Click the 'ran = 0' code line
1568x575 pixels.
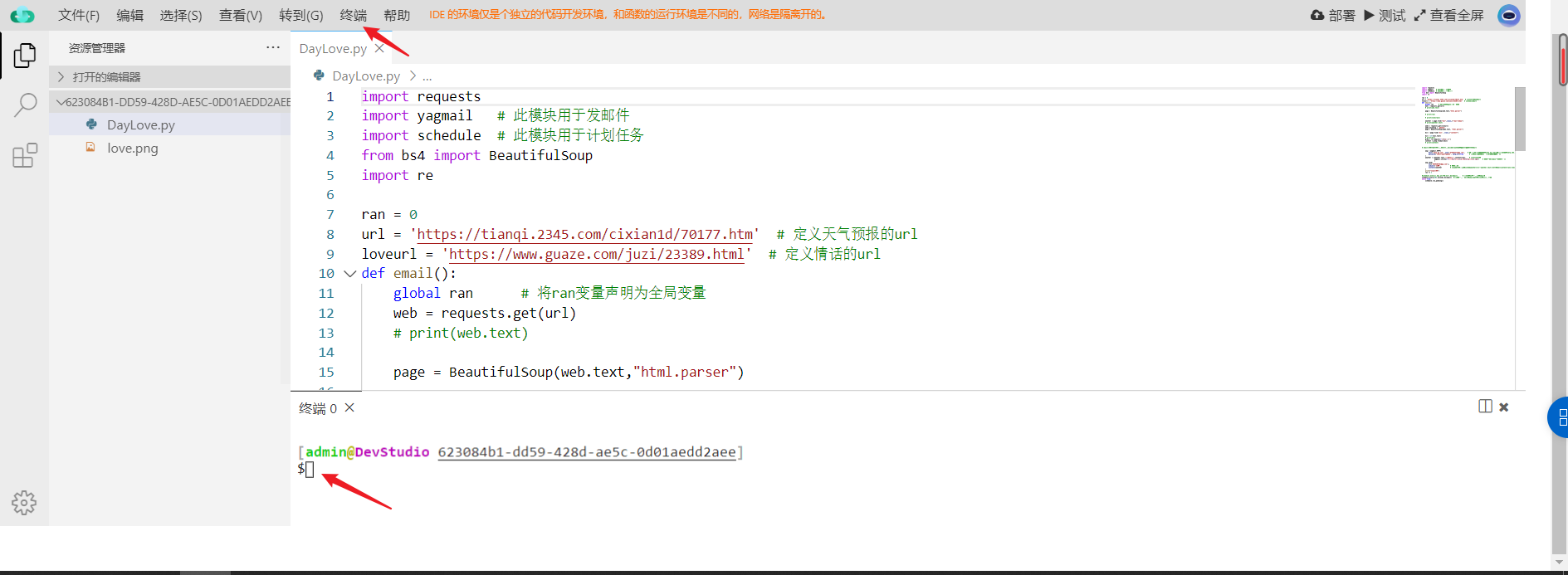point(389,214)
